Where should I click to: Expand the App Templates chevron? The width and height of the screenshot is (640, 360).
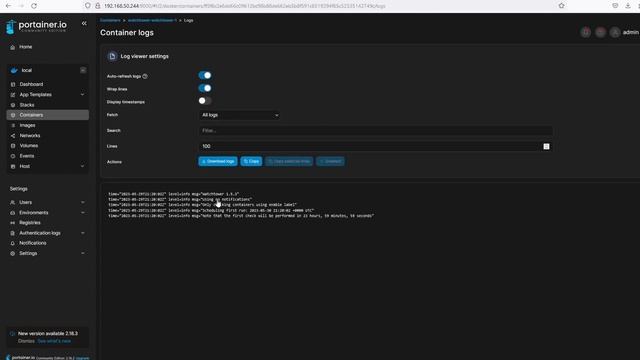click(82, 95)
